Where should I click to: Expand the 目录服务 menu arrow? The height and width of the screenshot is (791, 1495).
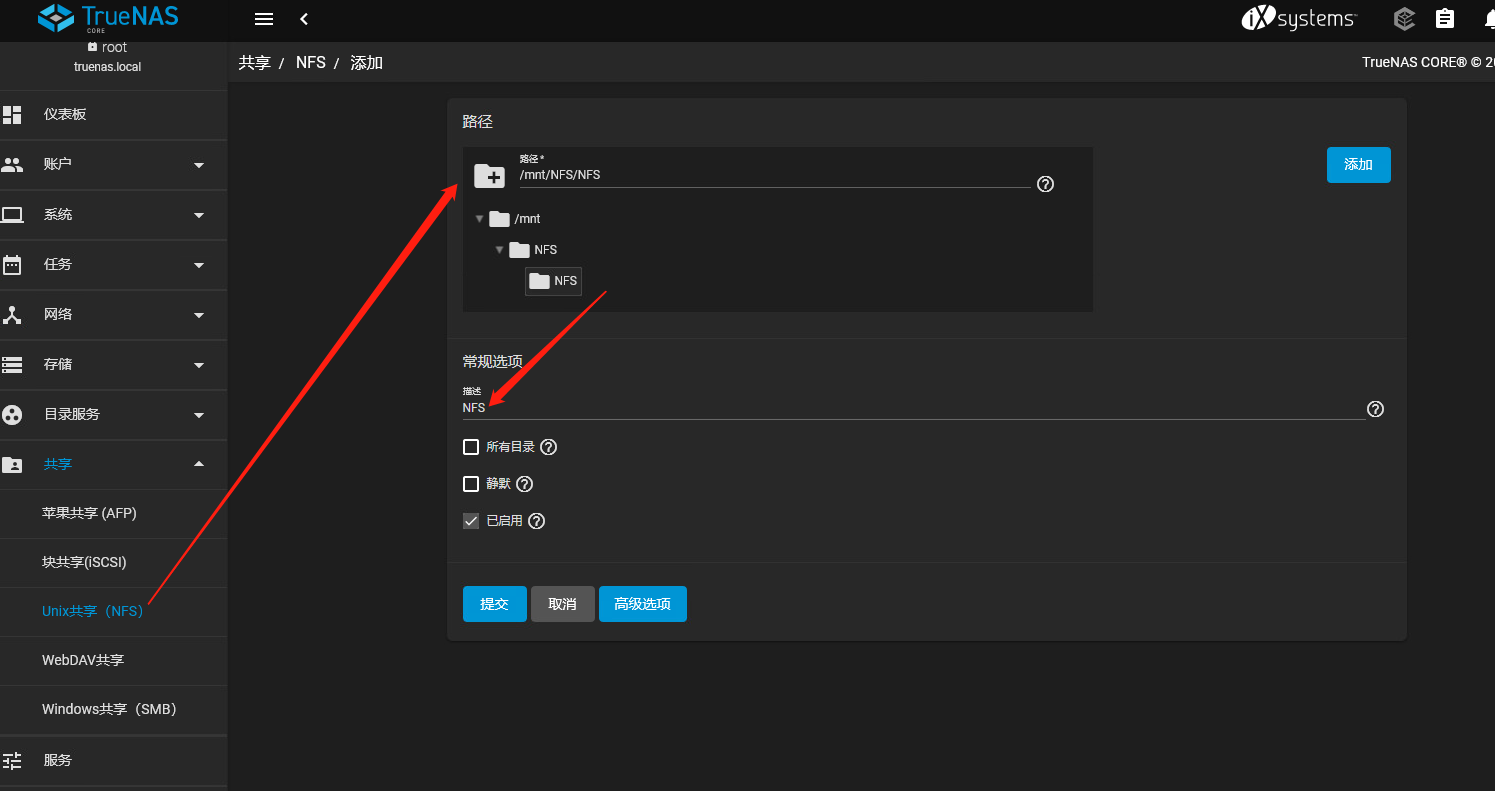[199, 415]
